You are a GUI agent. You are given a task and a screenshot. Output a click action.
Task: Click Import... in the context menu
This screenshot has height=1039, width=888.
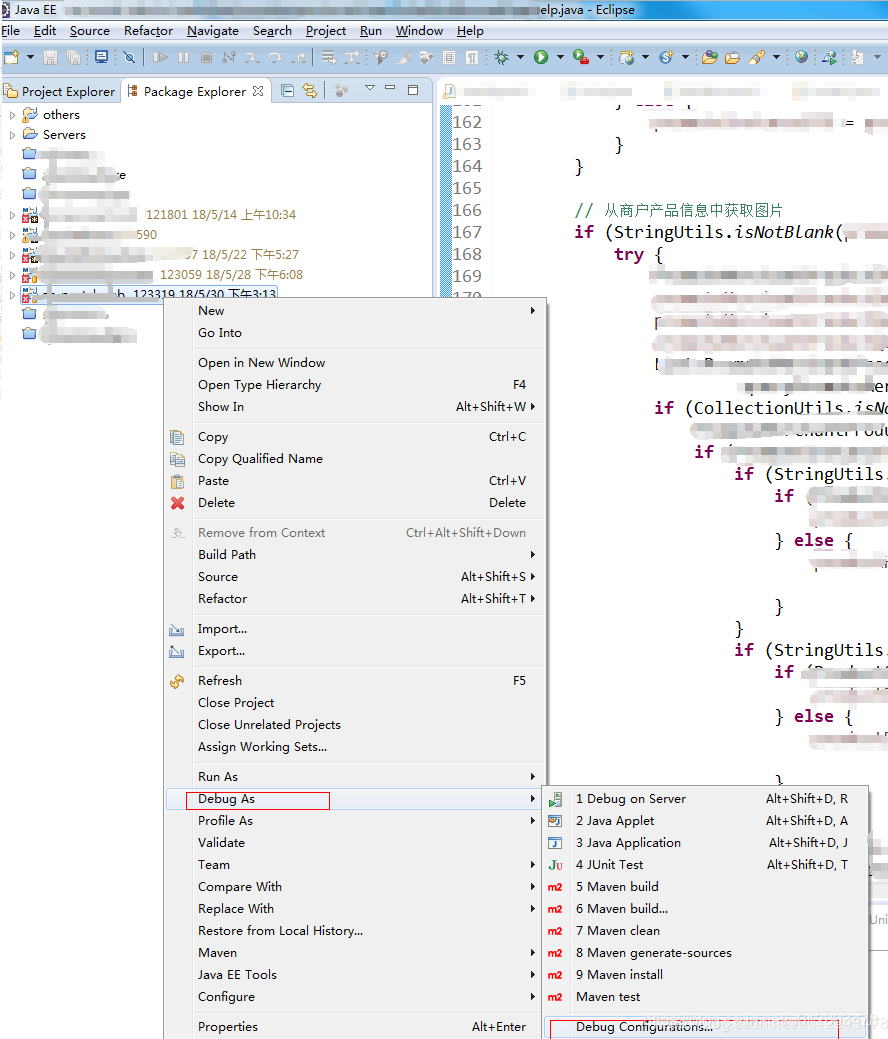[354, 629]
